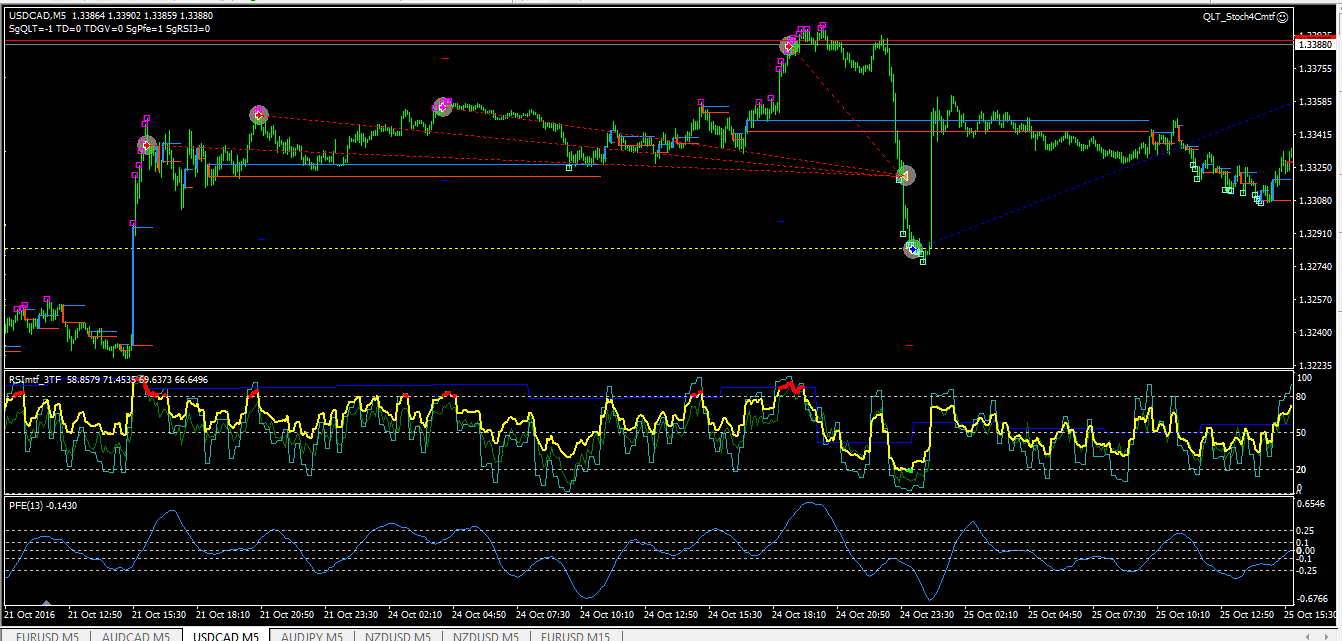
Task: Select circle marker where red dashed lines converge
Action: click(x=905, y=176)
